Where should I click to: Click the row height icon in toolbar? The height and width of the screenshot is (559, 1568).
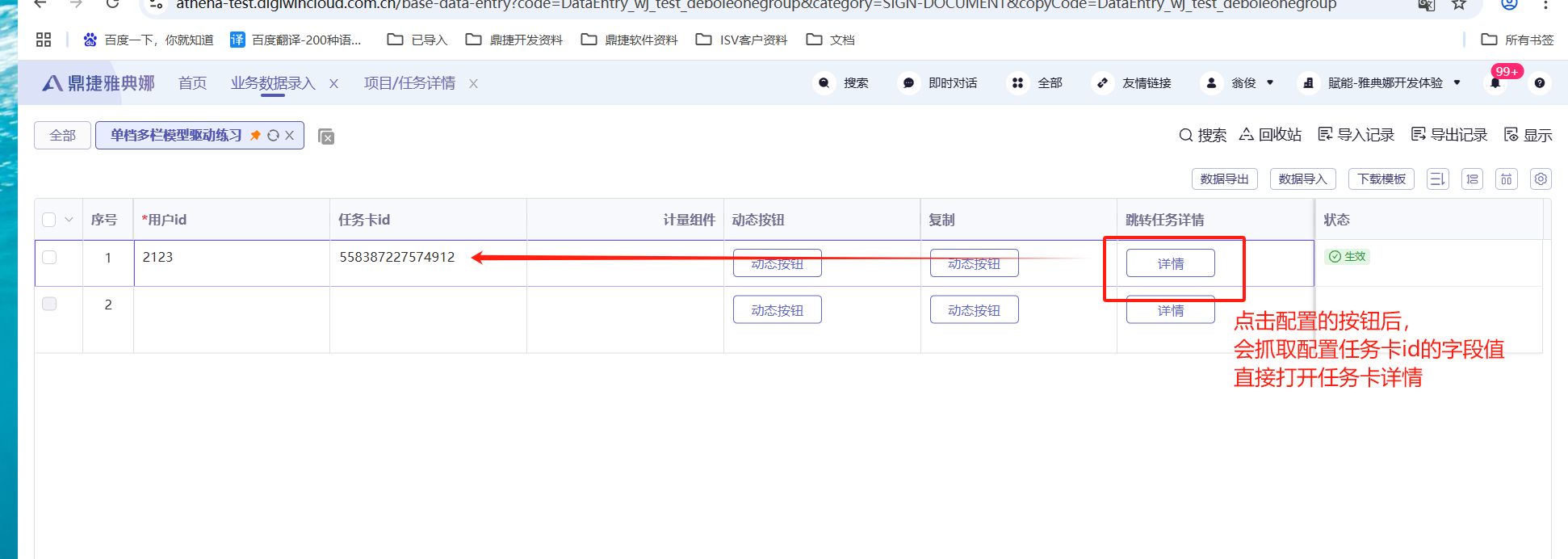[1507, 179]
